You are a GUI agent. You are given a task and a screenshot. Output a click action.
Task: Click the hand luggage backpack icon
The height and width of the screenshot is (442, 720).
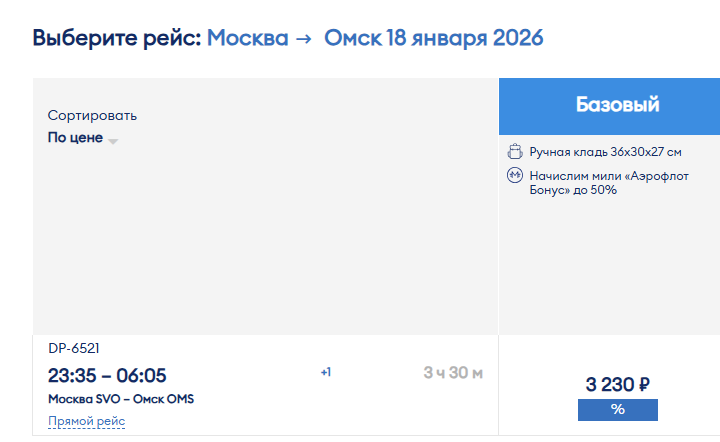coord(515,151)
